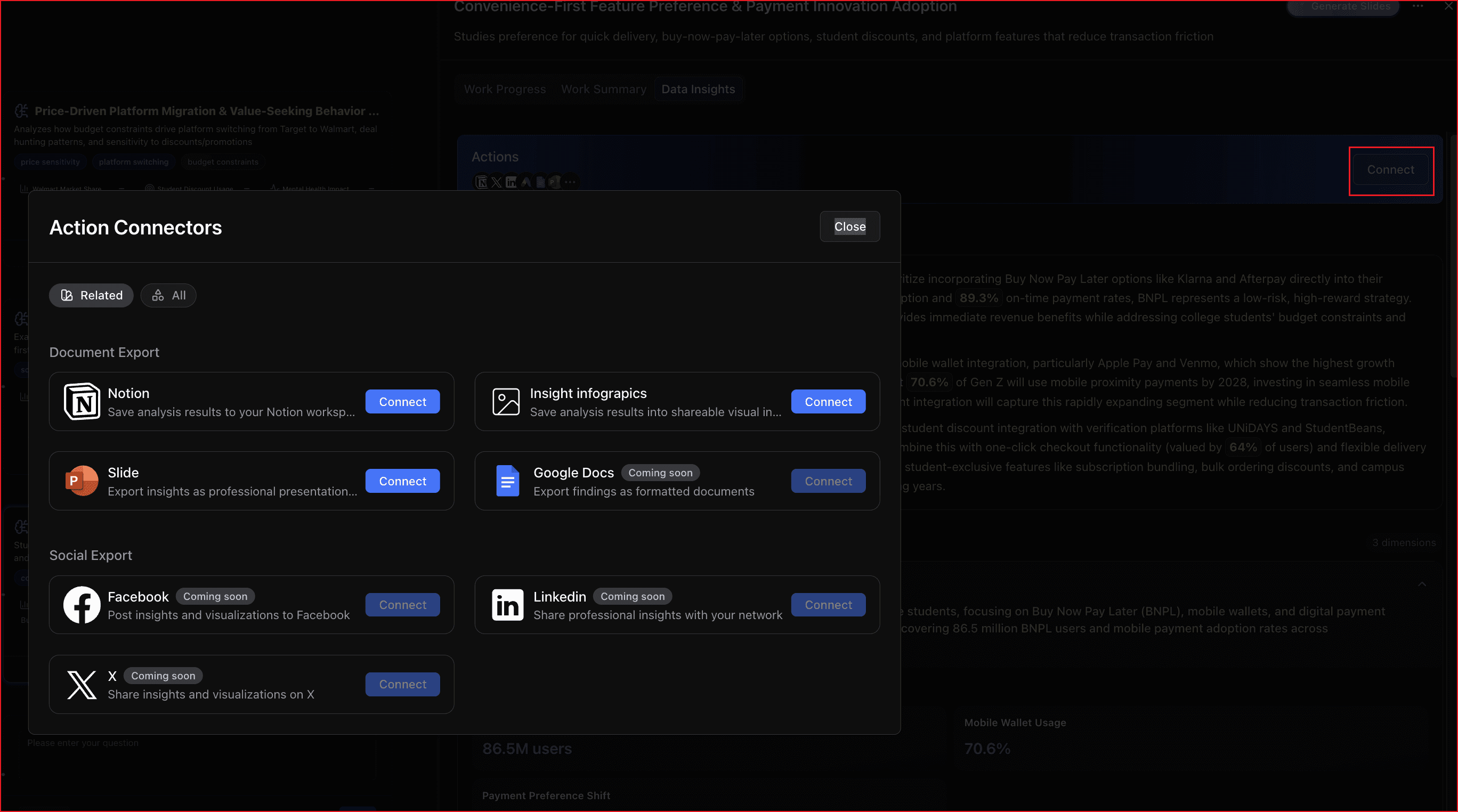Image resolution: width=1458 pixels, height=812 pixels.
Task: Open the Work Progress tab
Action: click(504, 89)
